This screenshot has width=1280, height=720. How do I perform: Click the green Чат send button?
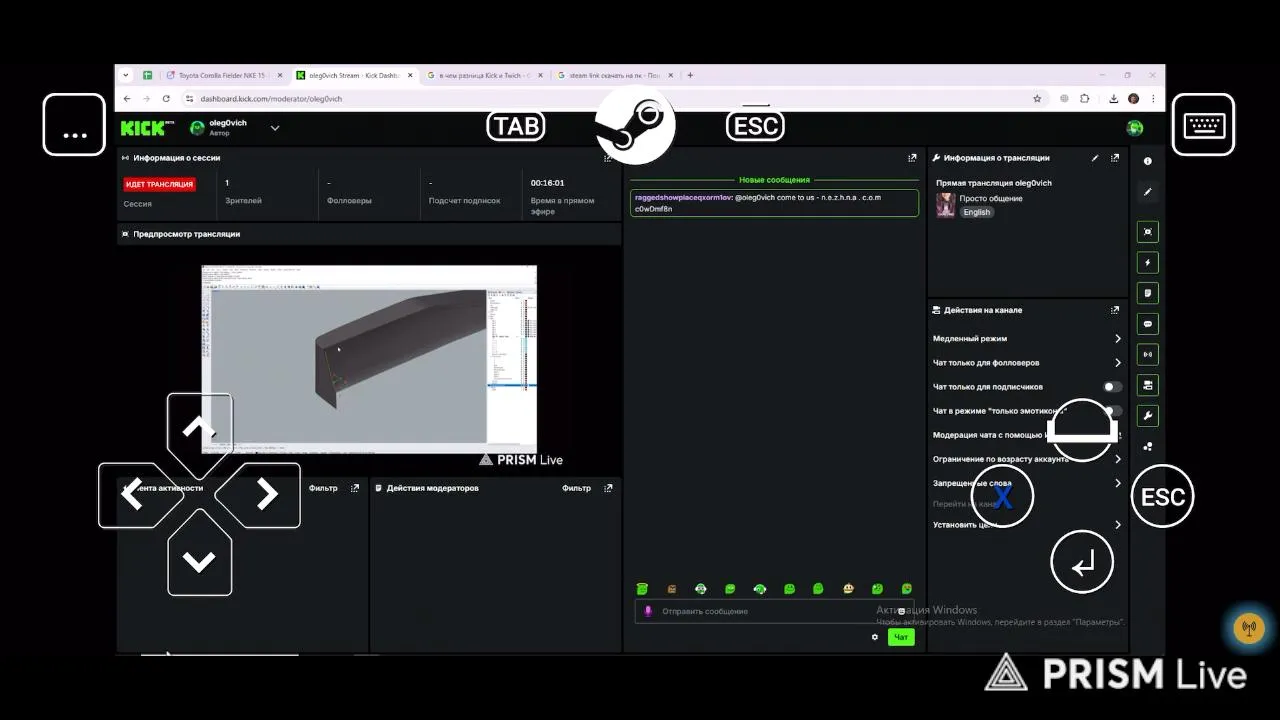pyautogui.click(x=901, y=637)
